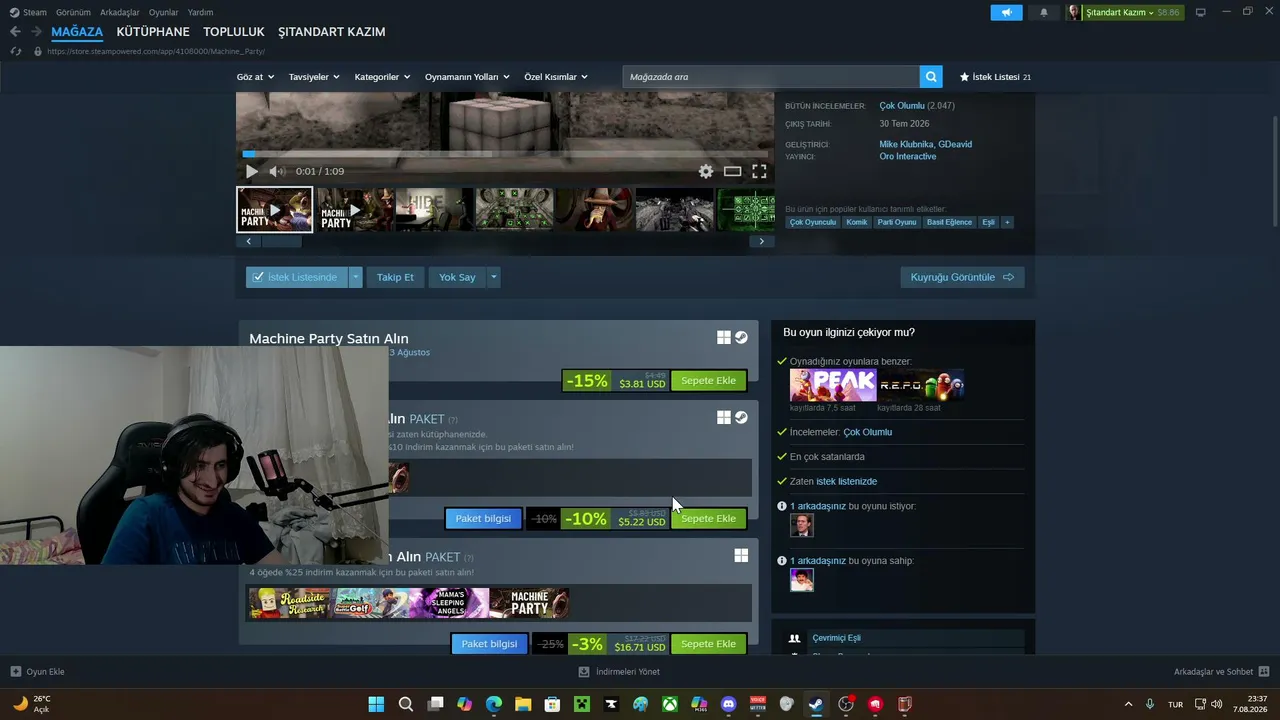The height and width of the screenshot is (720, 1280).
Task: Click the store search magnifier button
Action: pyautogui.click(x=932, y=77)
